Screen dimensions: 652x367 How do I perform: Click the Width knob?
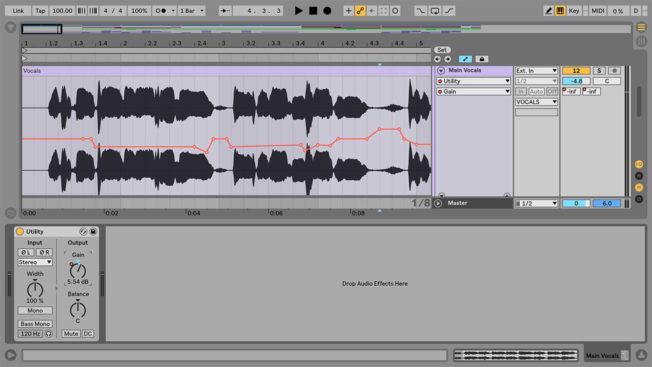(x=35, y=288)
